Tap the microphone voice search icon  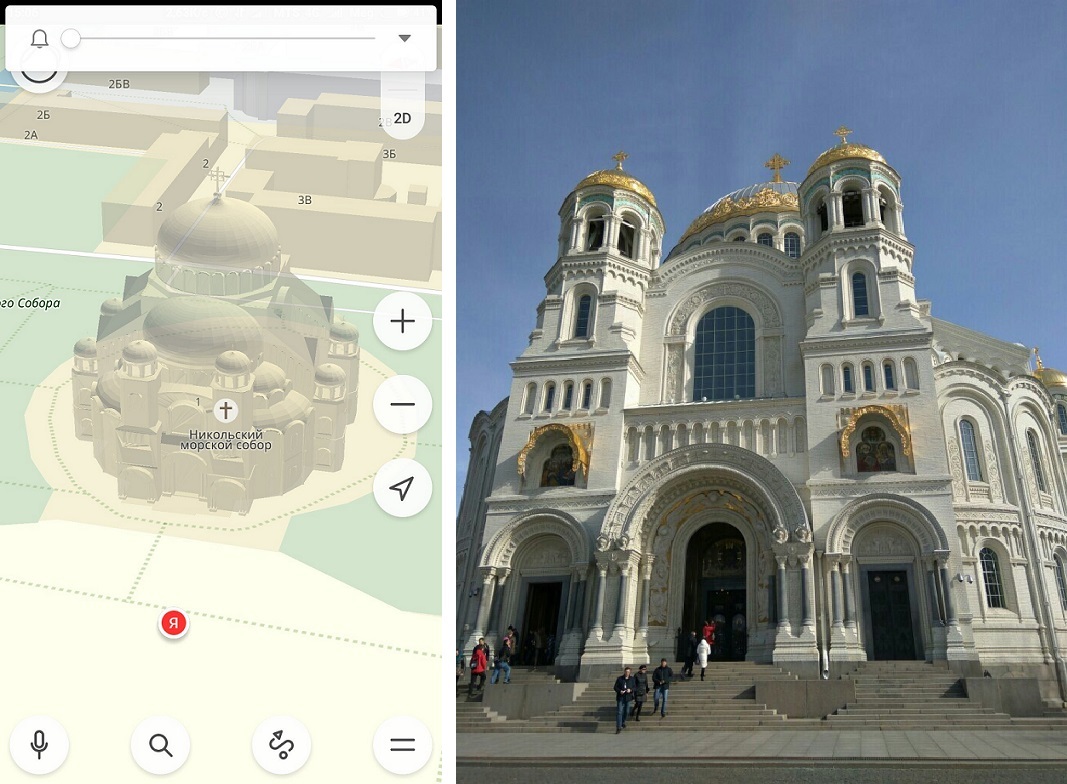(x=39, y=745)
